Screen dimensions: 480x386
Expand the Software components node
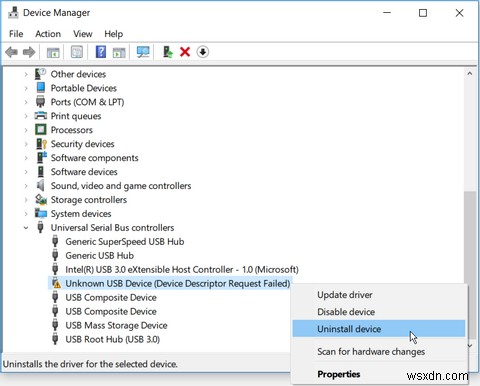[26, 158]
